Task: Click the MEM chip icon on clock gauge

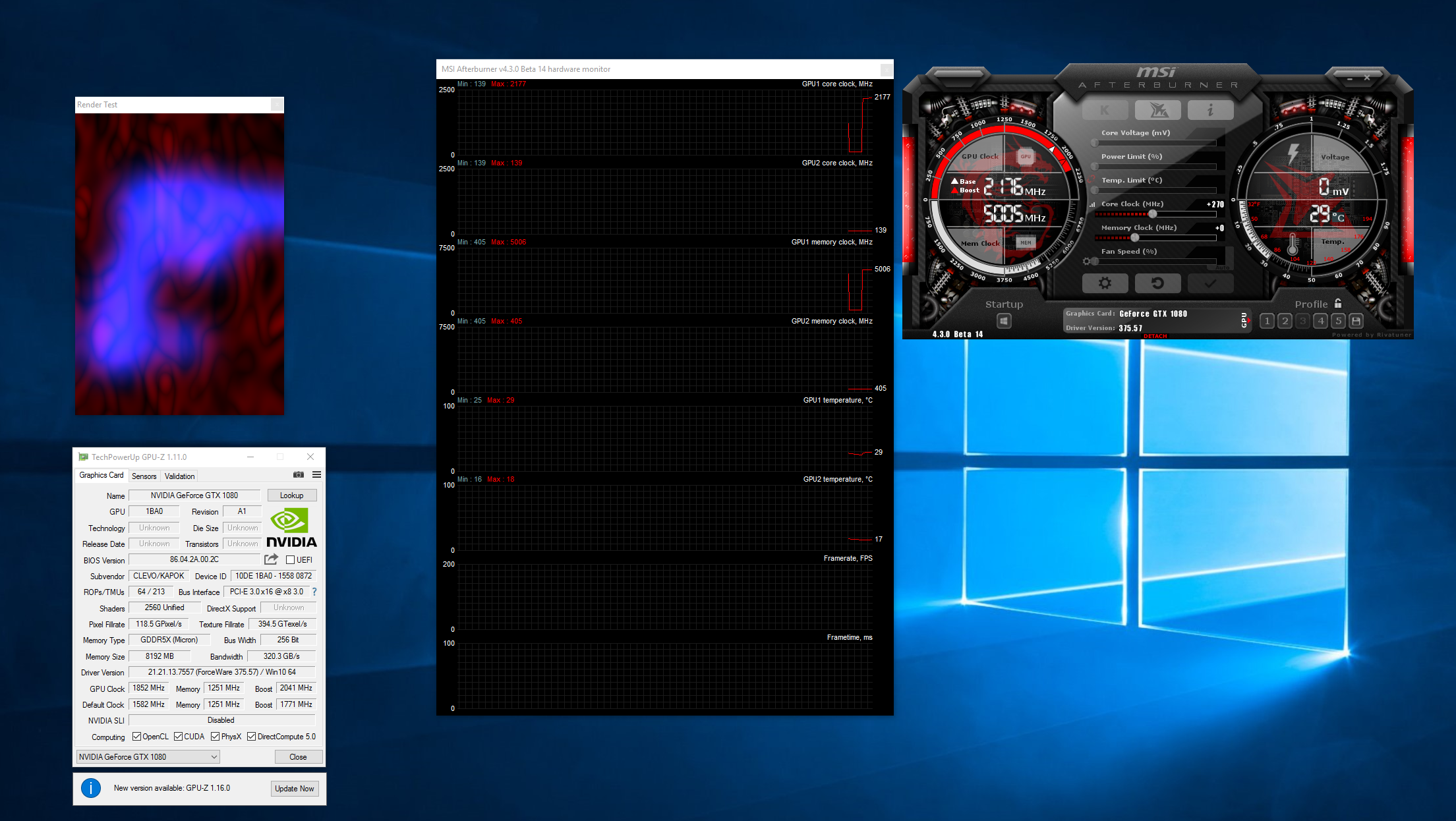Action: [1026, 242]
